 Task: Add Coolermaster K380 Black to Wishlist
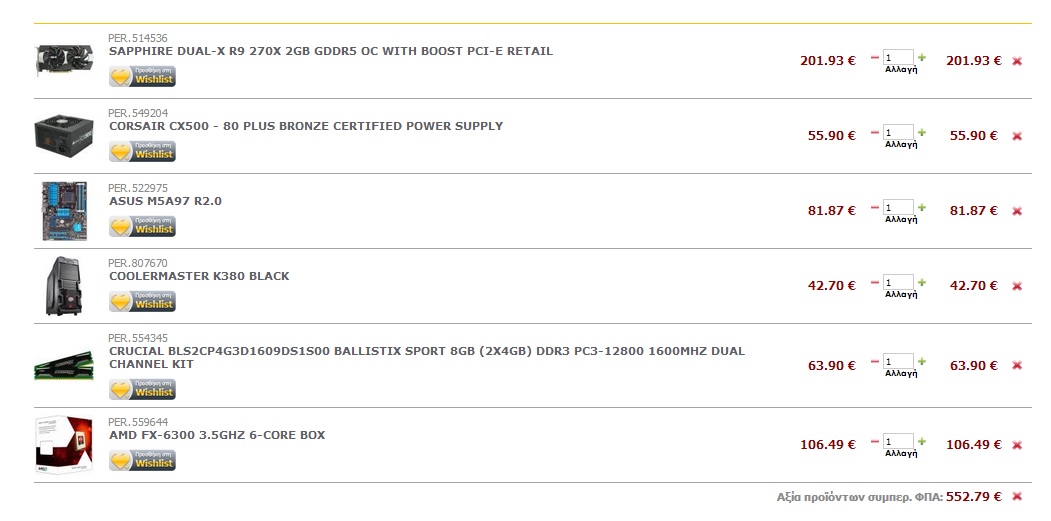coord(142,302)
